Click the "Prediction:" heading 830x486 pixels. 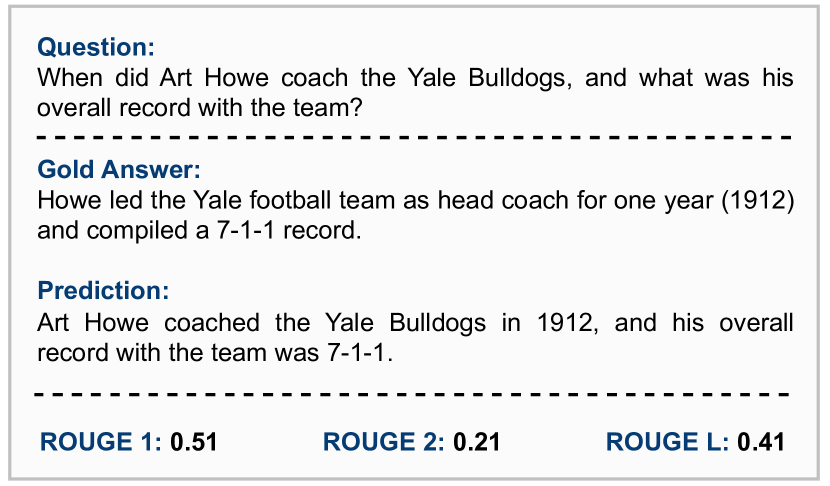coord(103,291)
